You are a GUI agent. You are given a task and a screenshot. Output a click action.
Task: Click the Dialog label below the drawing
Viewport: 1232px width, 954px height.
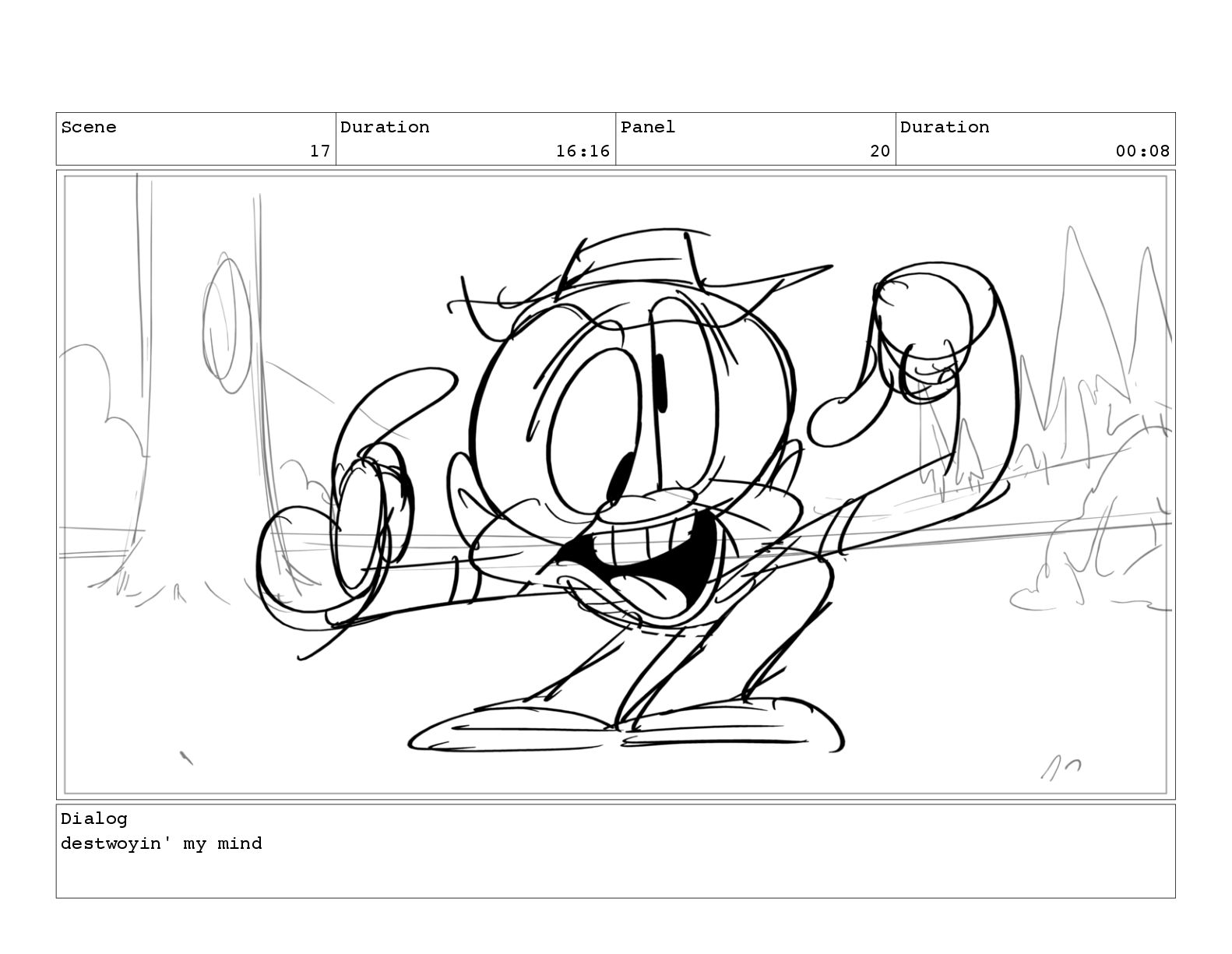94,818
